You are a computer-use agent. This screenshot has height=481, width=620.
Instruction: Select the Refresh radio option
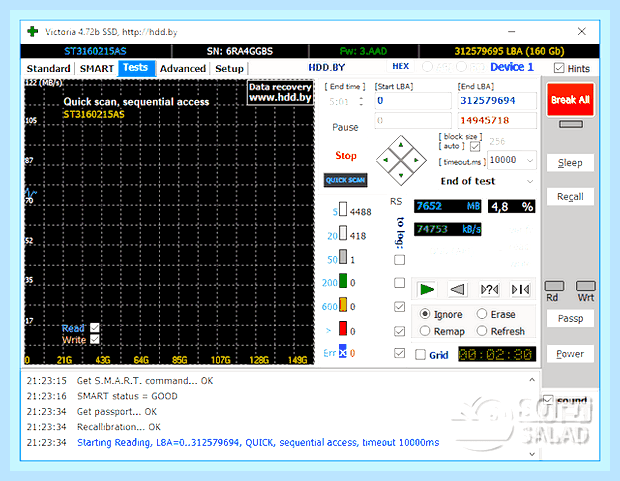pos(482,331)
